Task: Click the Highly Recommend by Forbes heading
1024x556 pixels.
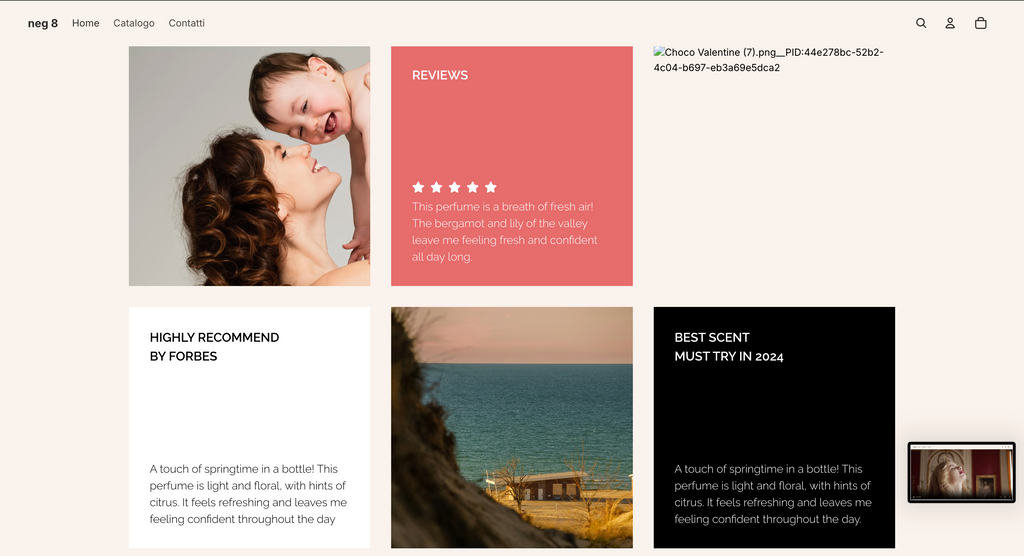Action: click(214, 346)
